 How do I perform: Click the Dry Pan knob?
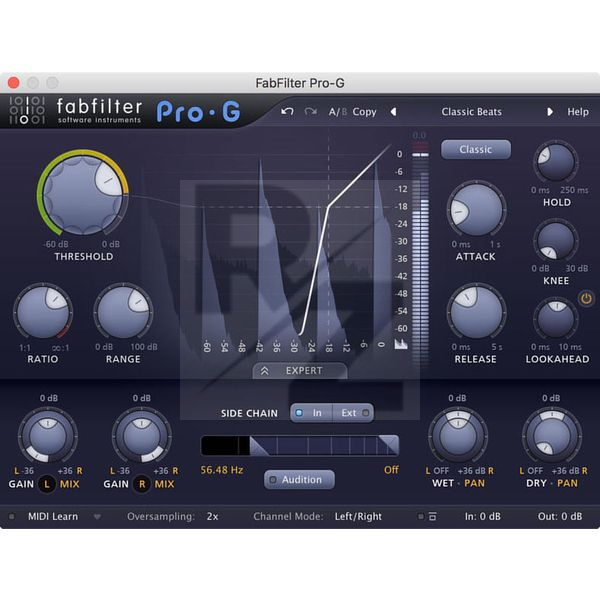pyautogui.click(x=552, y=436)
